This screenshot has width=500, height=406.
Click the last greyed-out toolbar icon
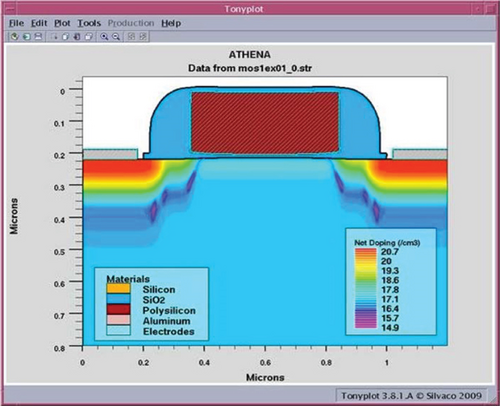[143, 37]
